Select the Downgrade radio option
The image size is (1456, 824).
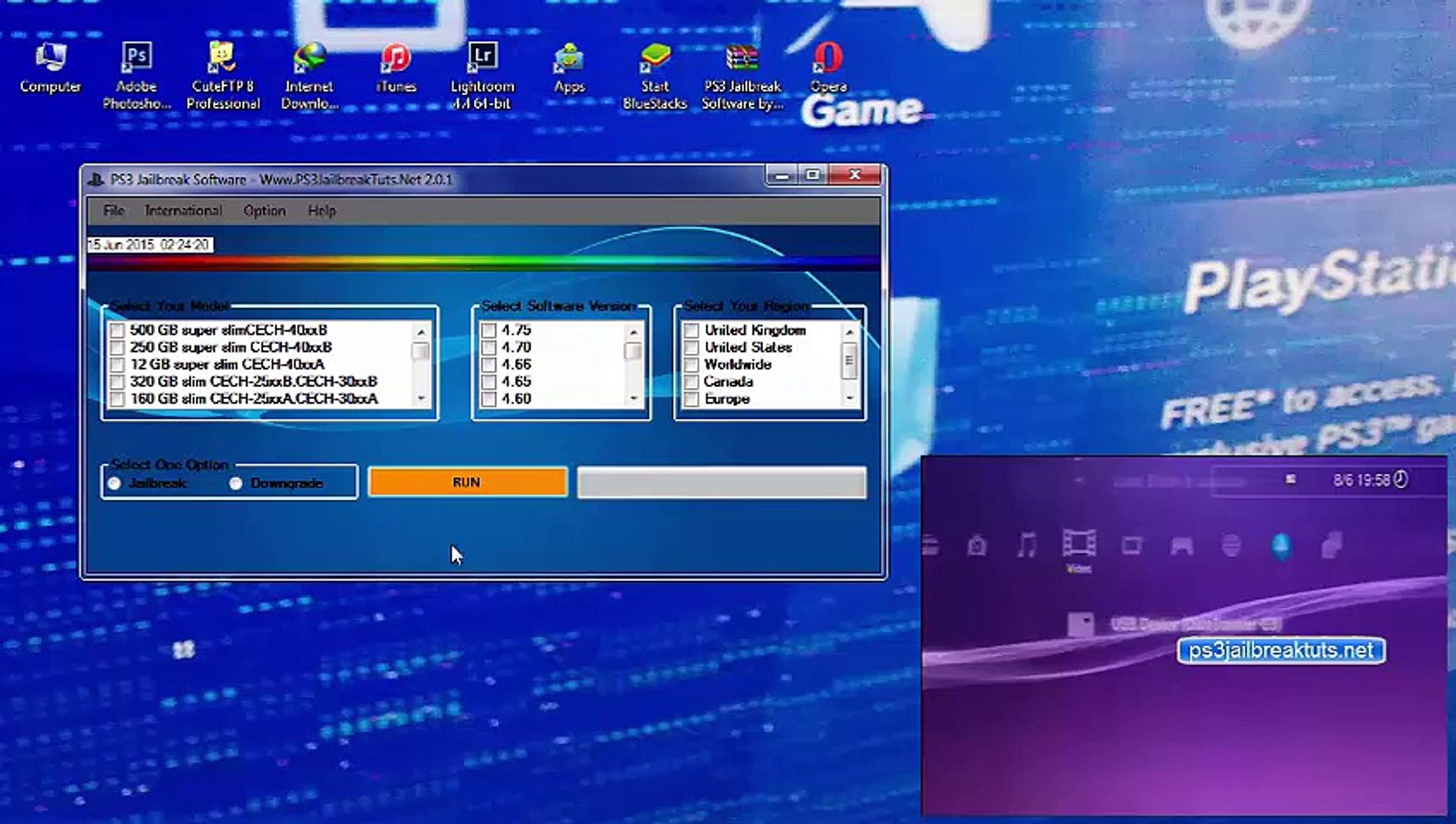[x=236, y=484]
